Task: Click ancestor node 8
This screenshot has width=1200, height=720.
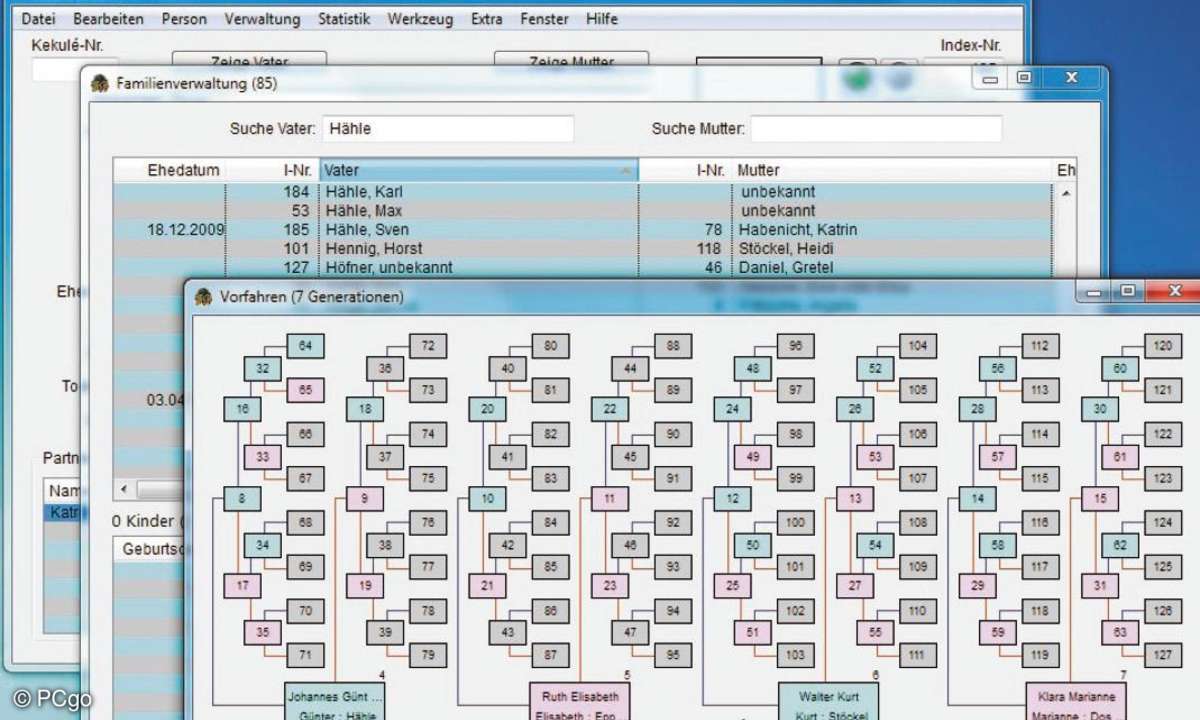Action: pos(242,498)
